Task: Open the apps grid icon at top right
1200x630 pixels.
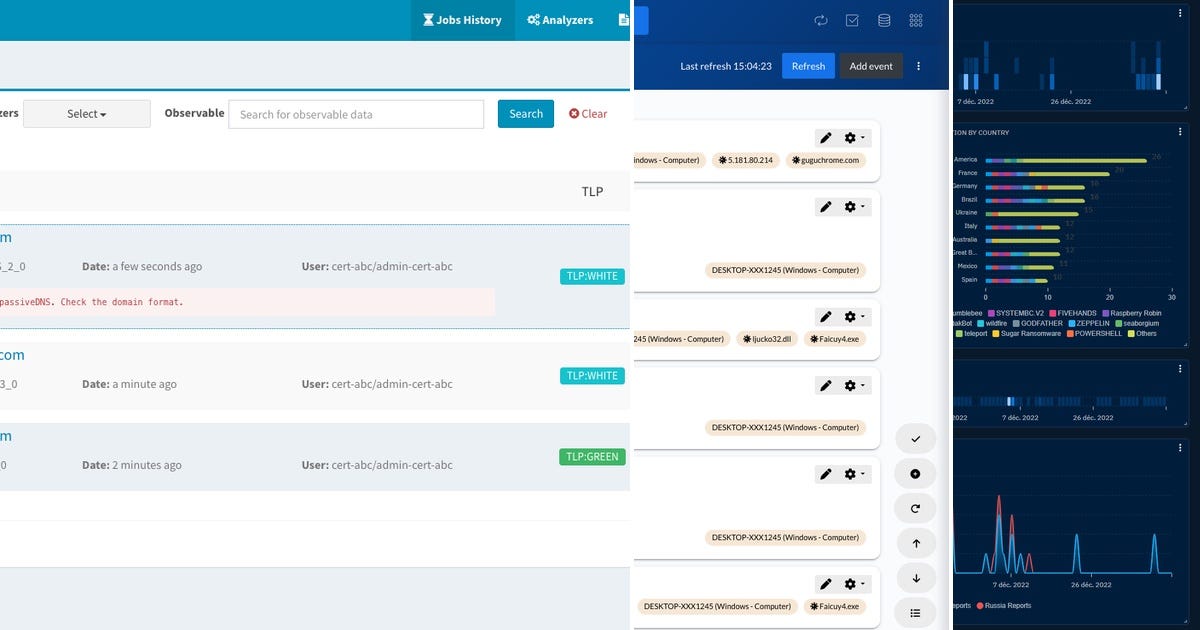Action: click(x=916, y=20)
